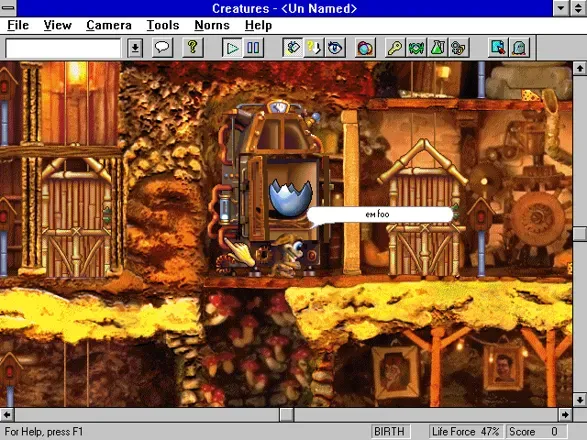Click the 'em foo' speech bubble
Screen dimensions: 587x440
(379, 215)
